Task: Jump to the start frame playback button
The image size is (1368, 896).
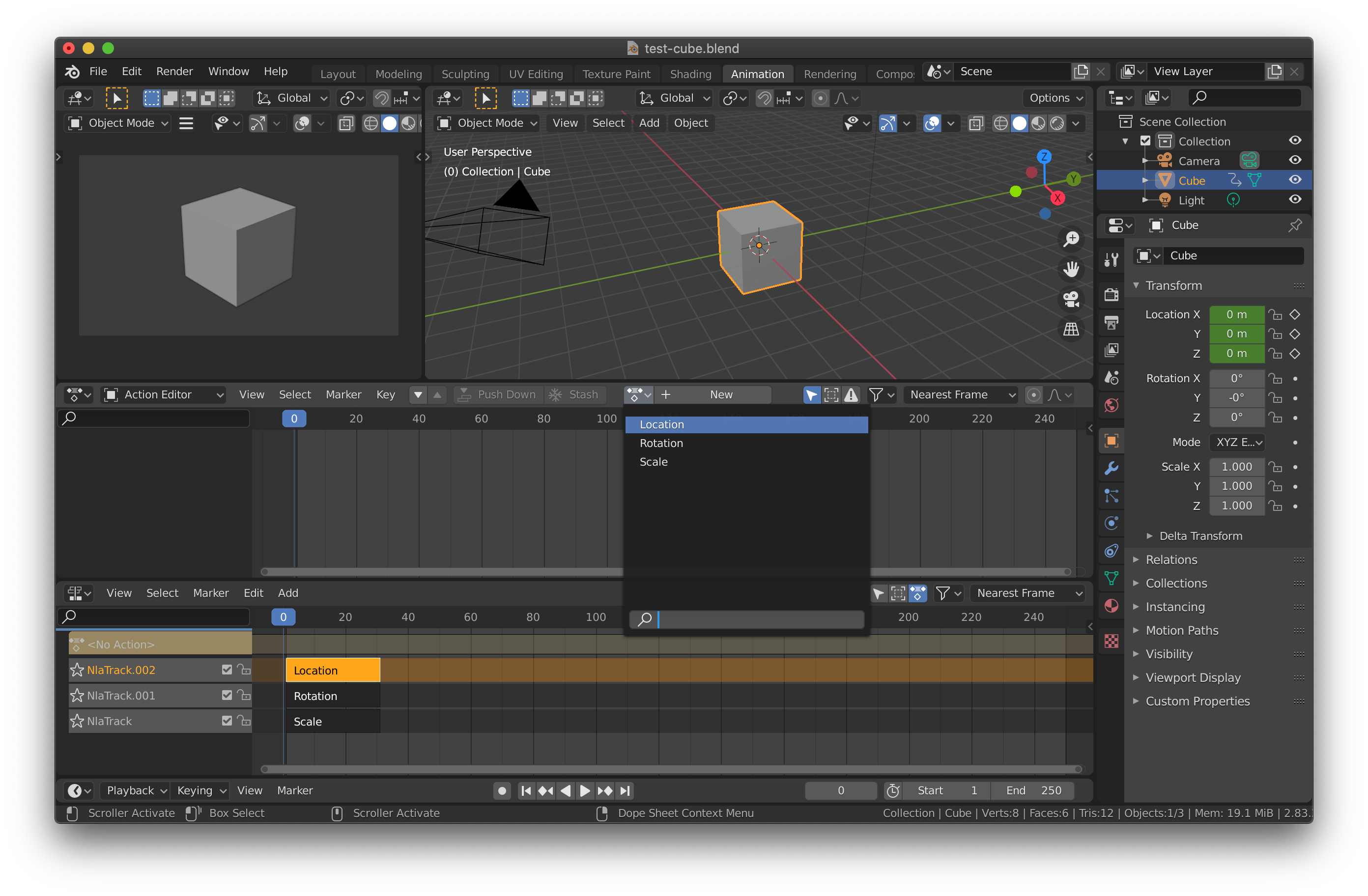Action: tap(525, 791)
